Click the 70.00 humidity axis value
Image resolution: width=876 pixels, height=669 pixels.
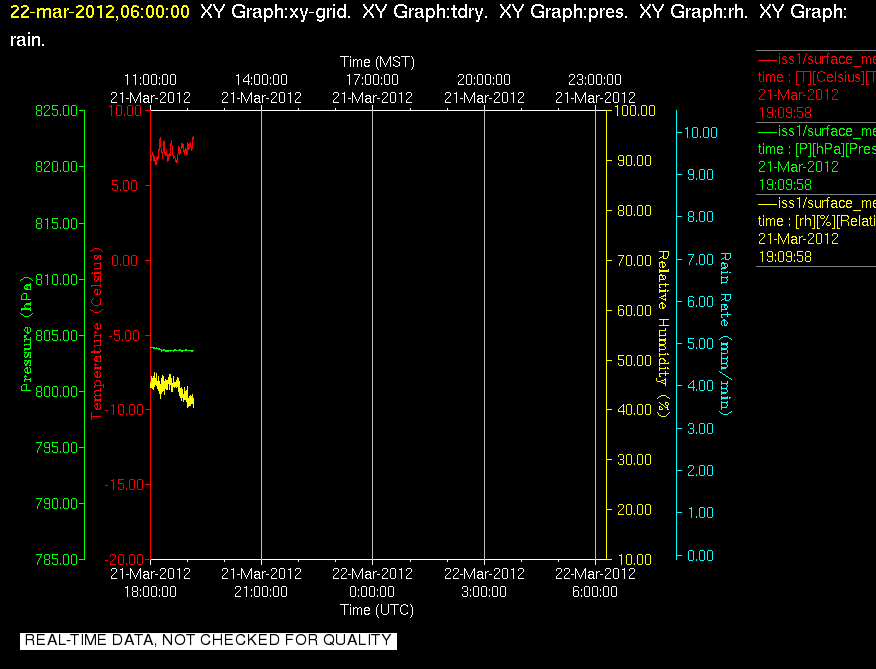[635, 260]
